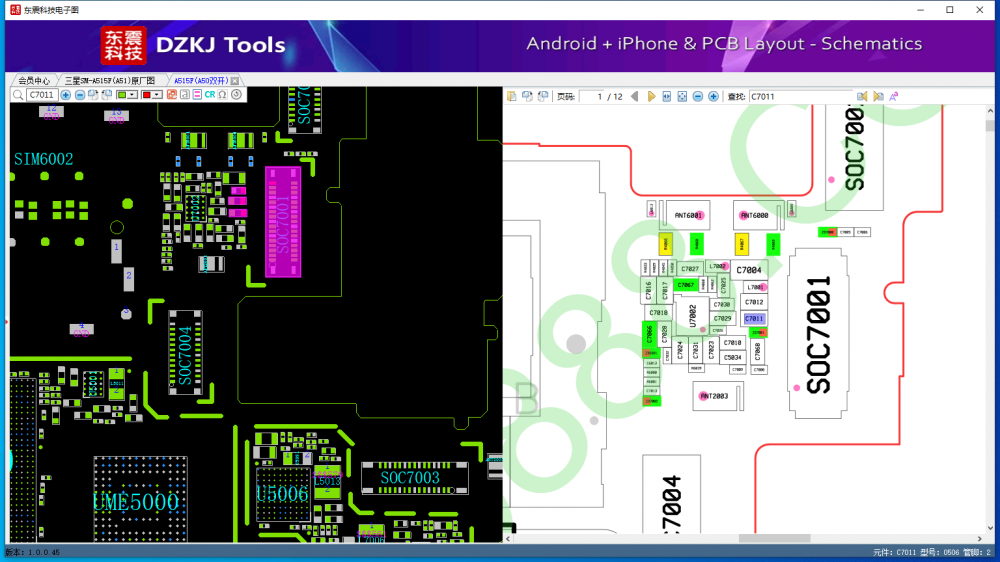Close the A515F(A50双开) tab
Viewport: 1000px width, 562px height.
(234, 80)
